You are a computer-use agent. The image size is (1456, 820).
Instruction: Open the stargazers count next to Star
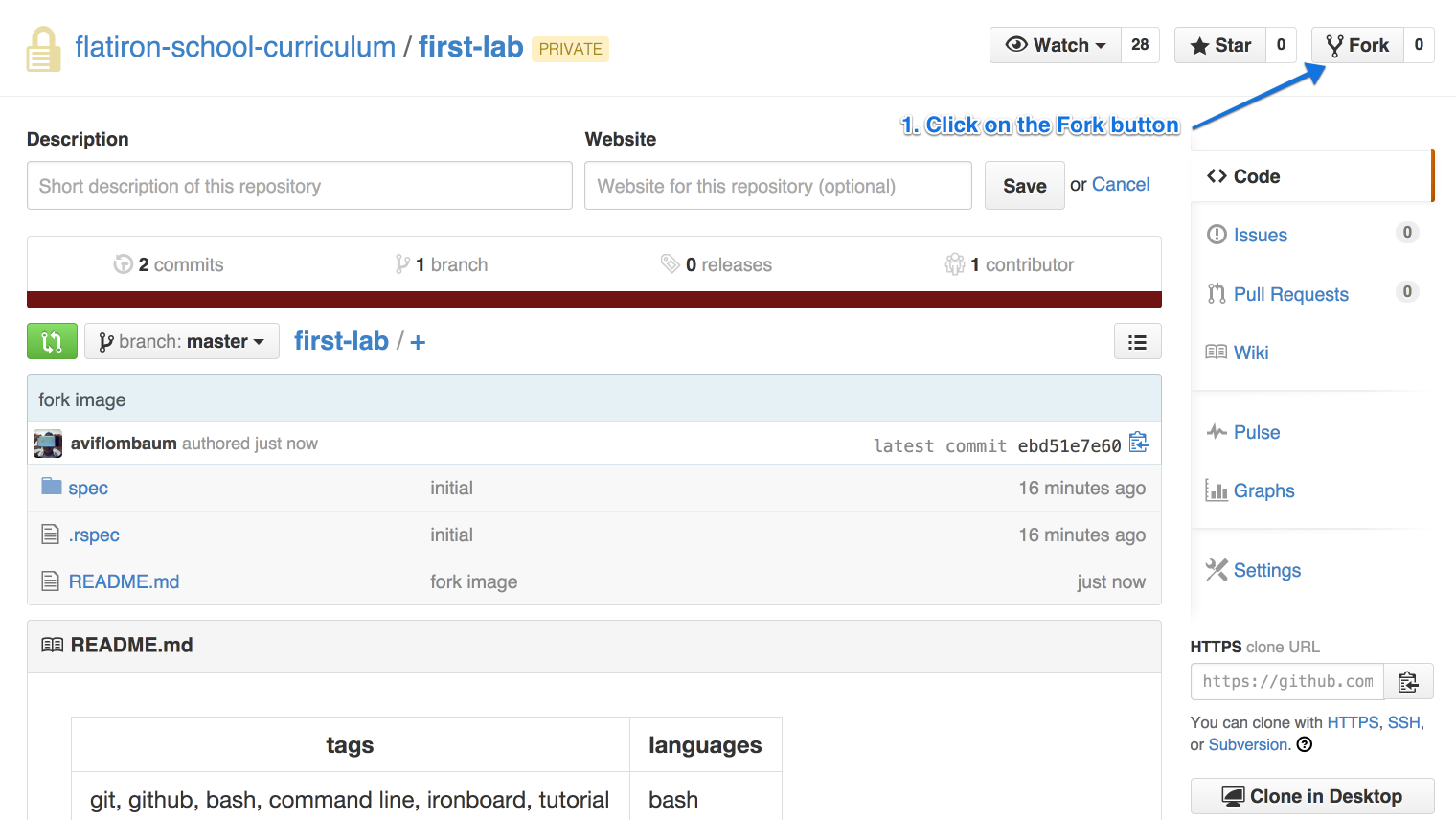(1281, 45)
